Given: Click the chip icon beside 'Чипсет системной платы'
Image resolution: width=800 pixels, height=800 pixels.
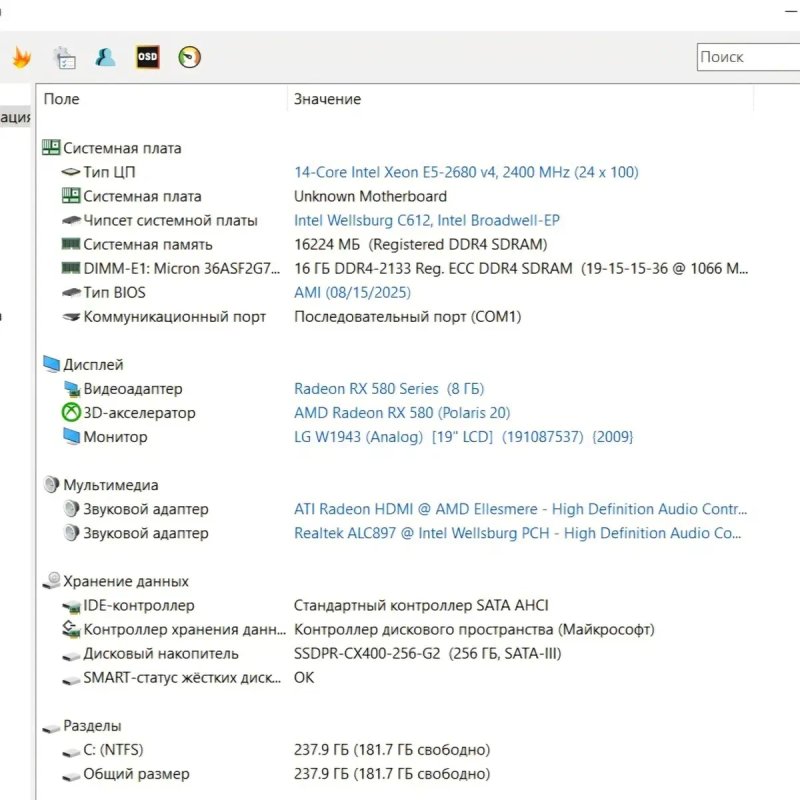Looking at the screenshot, I should tap(71, 220).
